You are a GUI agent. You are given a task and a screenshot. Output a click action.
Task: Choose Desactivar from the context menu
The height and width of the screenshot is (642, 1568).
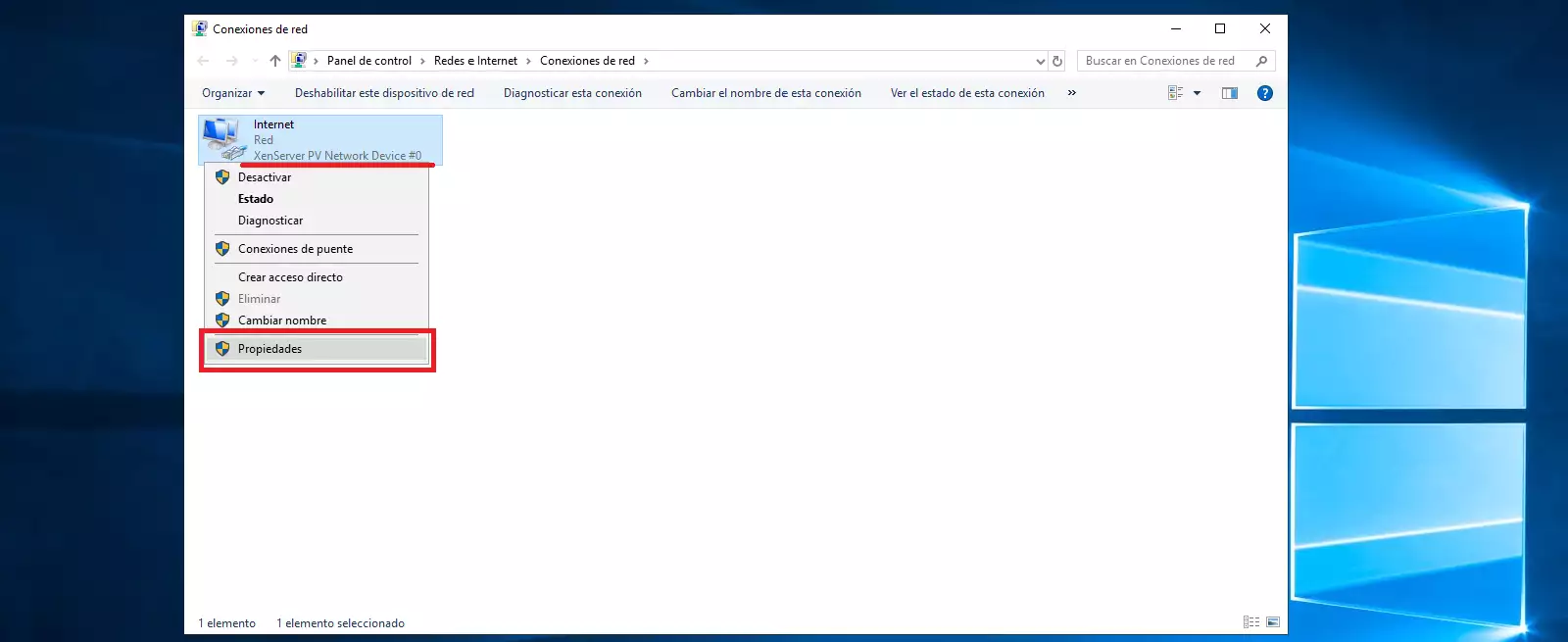pos(265,177)
